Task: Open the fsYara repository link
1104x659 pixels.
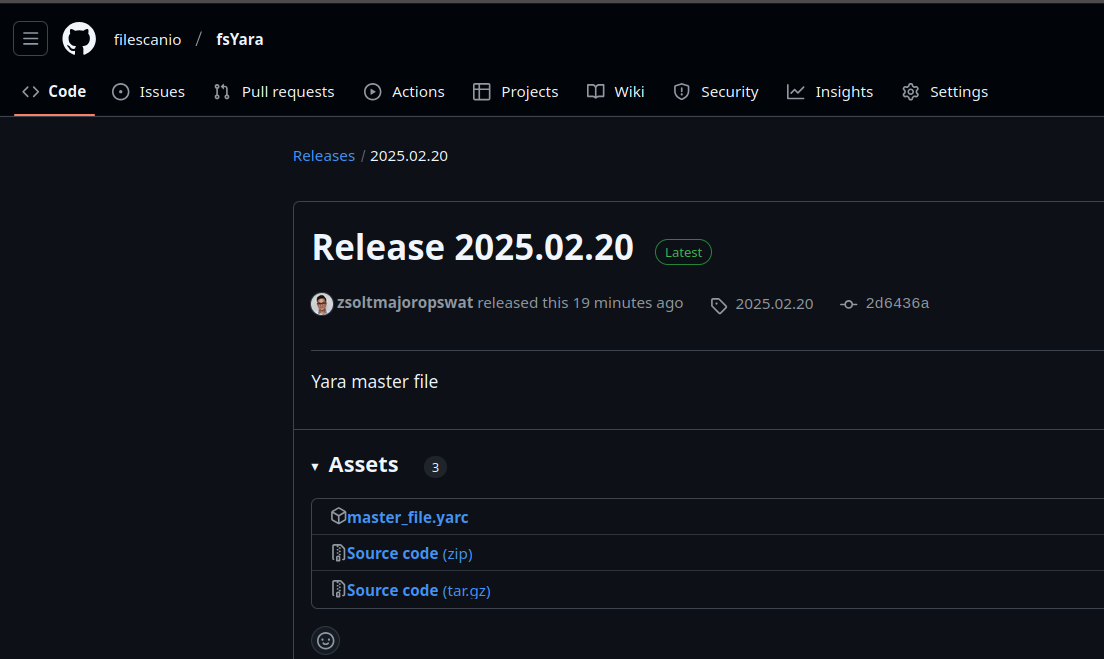Action: click(x=239, y=39)
